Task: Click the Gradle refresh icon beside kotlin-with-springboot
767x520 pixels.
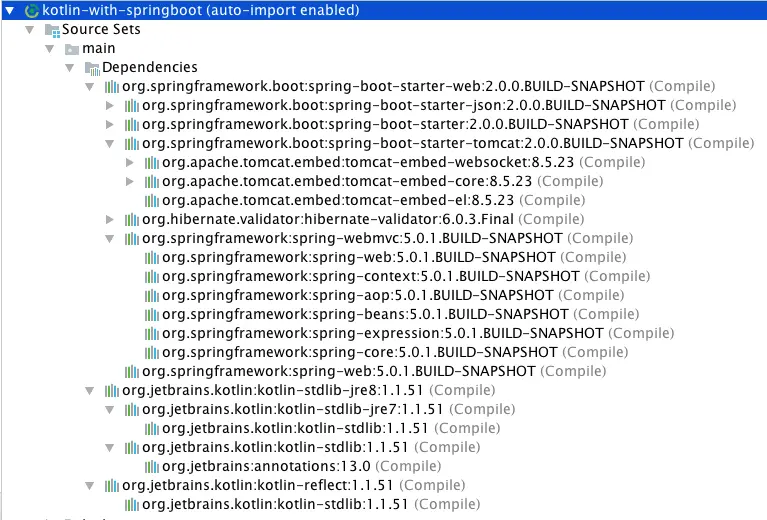Action: (32, 10)
